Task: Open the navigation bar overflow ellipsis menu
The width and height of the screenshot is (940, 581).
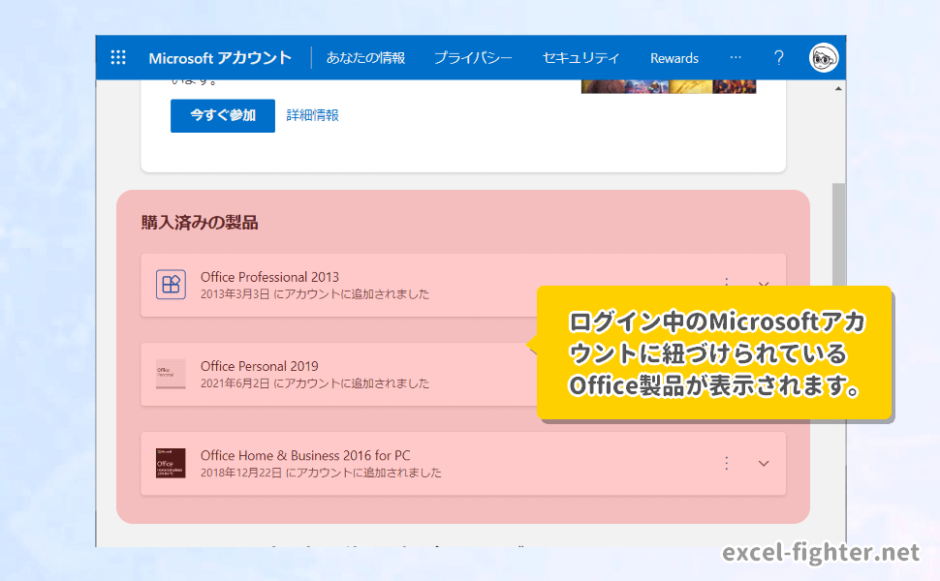Action: tap(736, 57)
